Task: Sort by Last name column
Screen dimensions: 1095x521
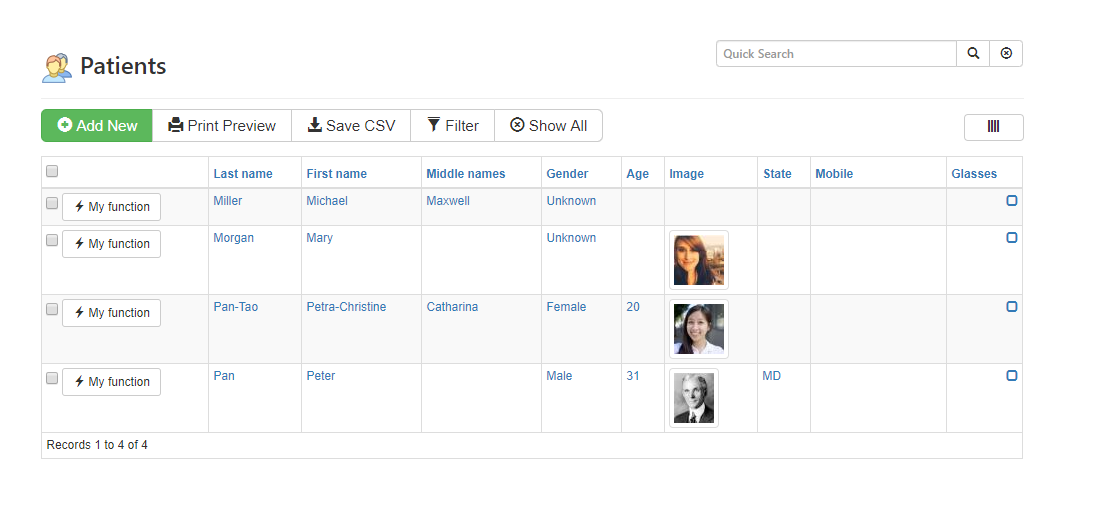Action: coord(243,174)
